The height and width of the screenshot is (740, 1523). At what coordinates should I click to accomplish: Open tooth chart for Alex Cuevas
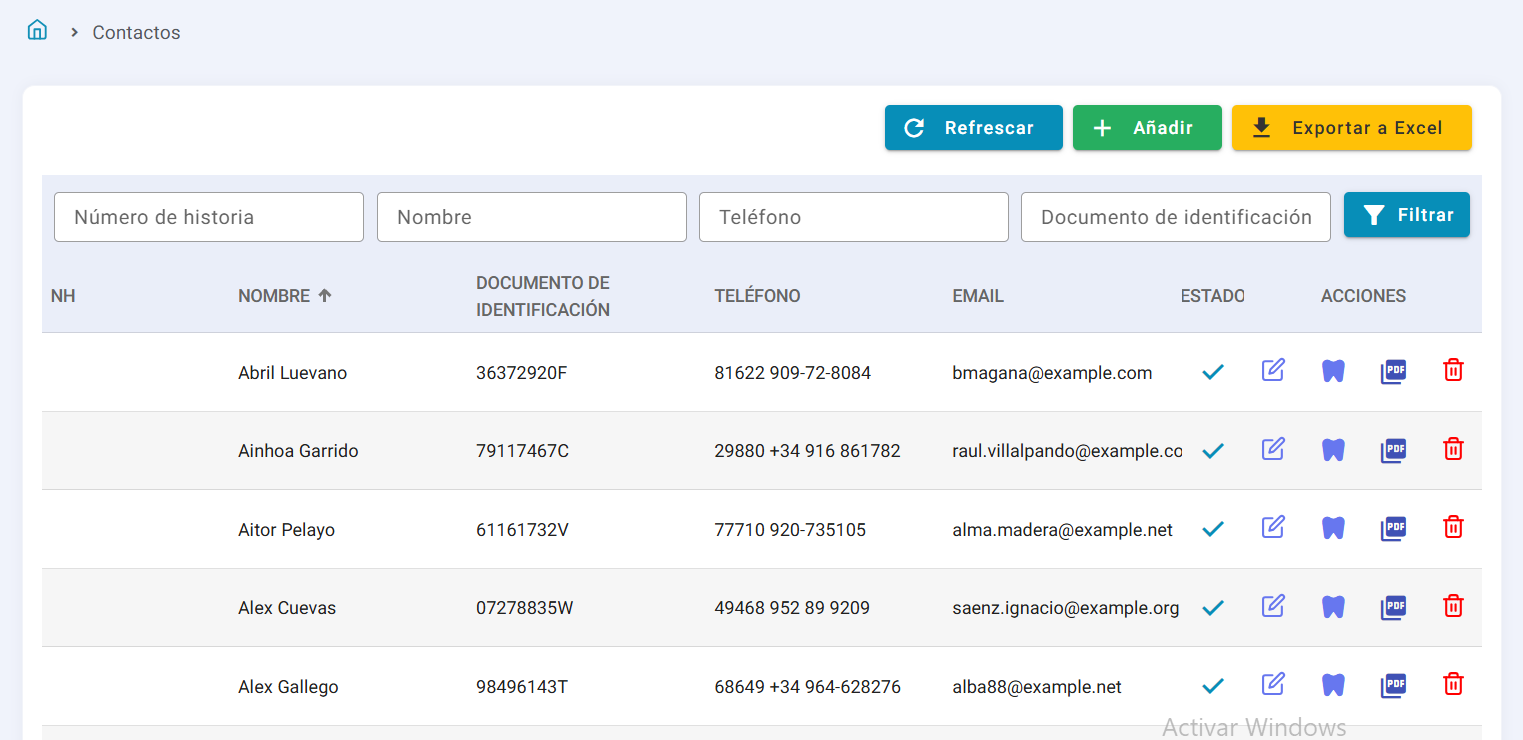[x=1333, y=607]
